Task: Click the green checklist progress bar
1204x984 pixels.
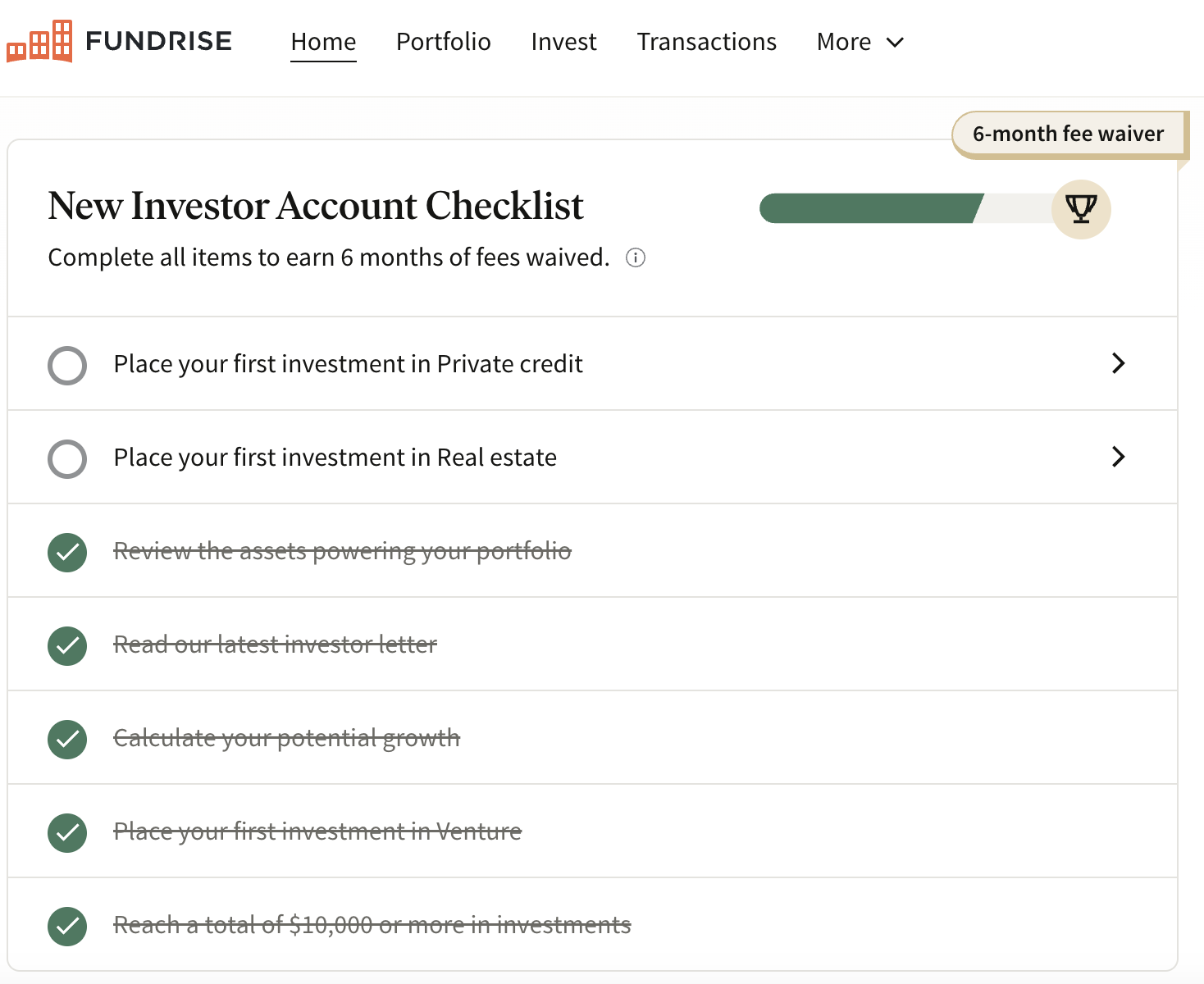Action: pyautogui.click(x=869, y=209)
